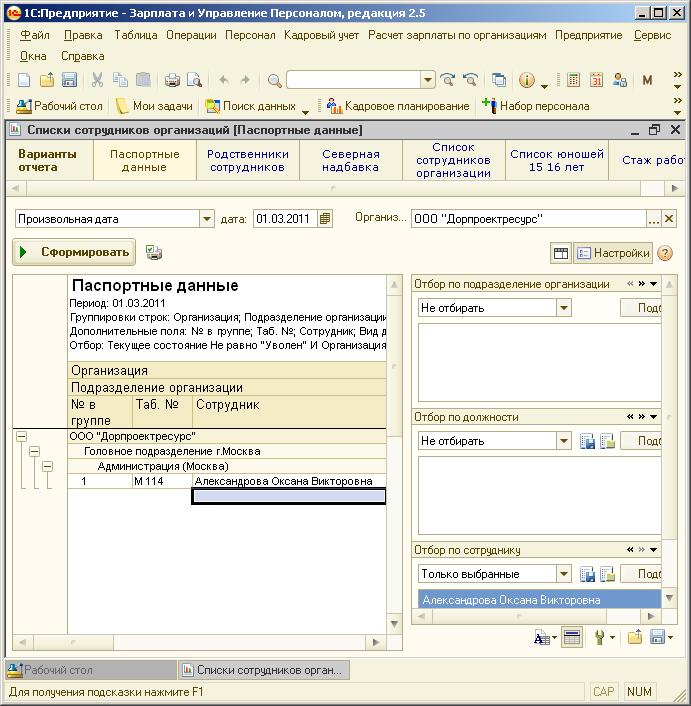Open the calendar icon in the toolbar
The height and width of the screenshot is (706, 691).
pos(596,80)
